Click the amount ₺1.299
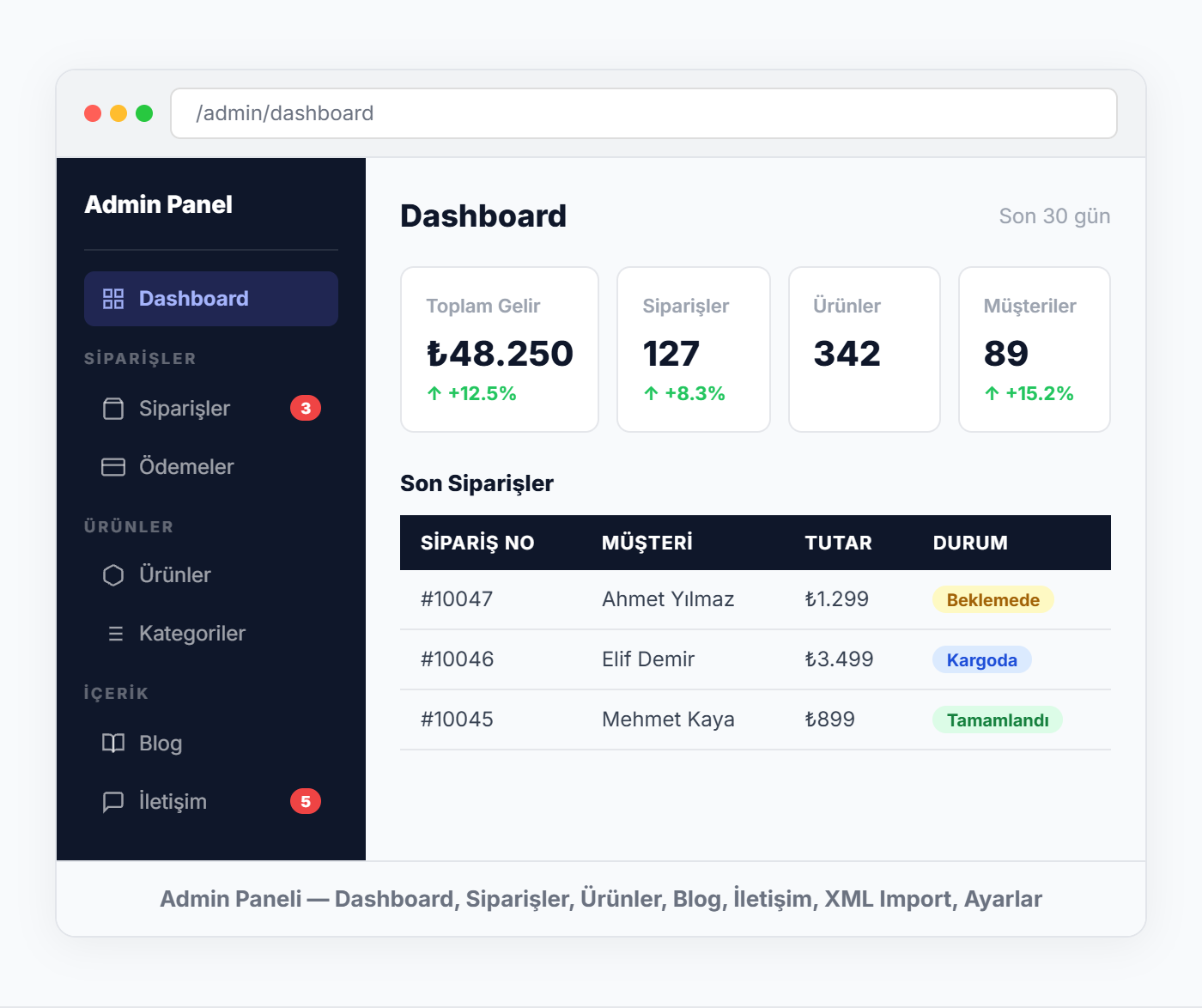 pyautogui.click(x=836, y=599)
